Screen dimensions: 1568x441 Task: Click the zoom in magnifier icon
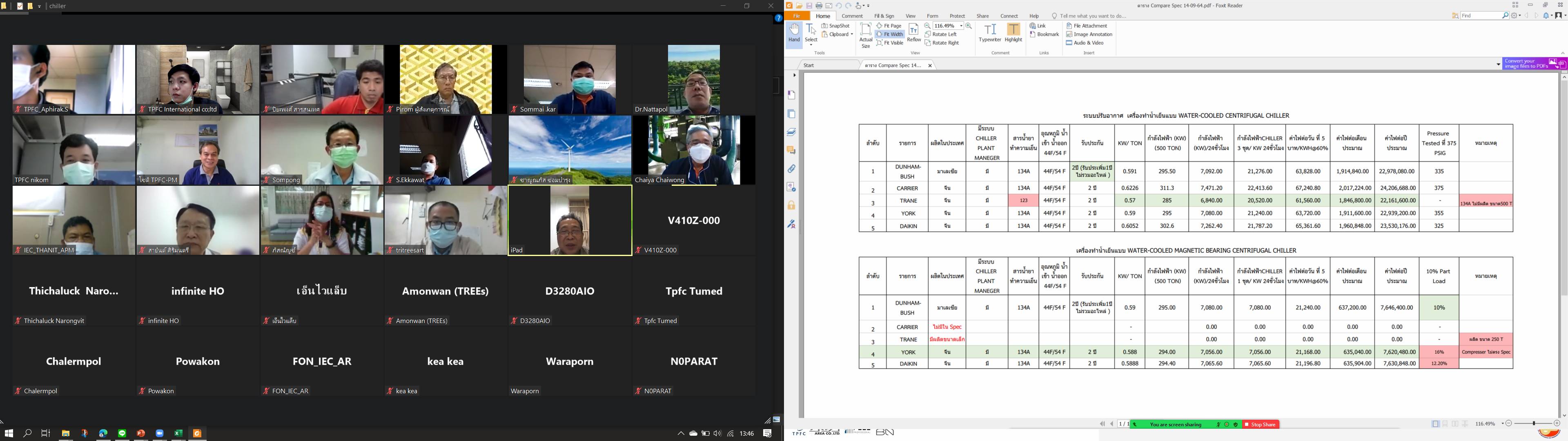pyautogui.click(x=969, y=26)
